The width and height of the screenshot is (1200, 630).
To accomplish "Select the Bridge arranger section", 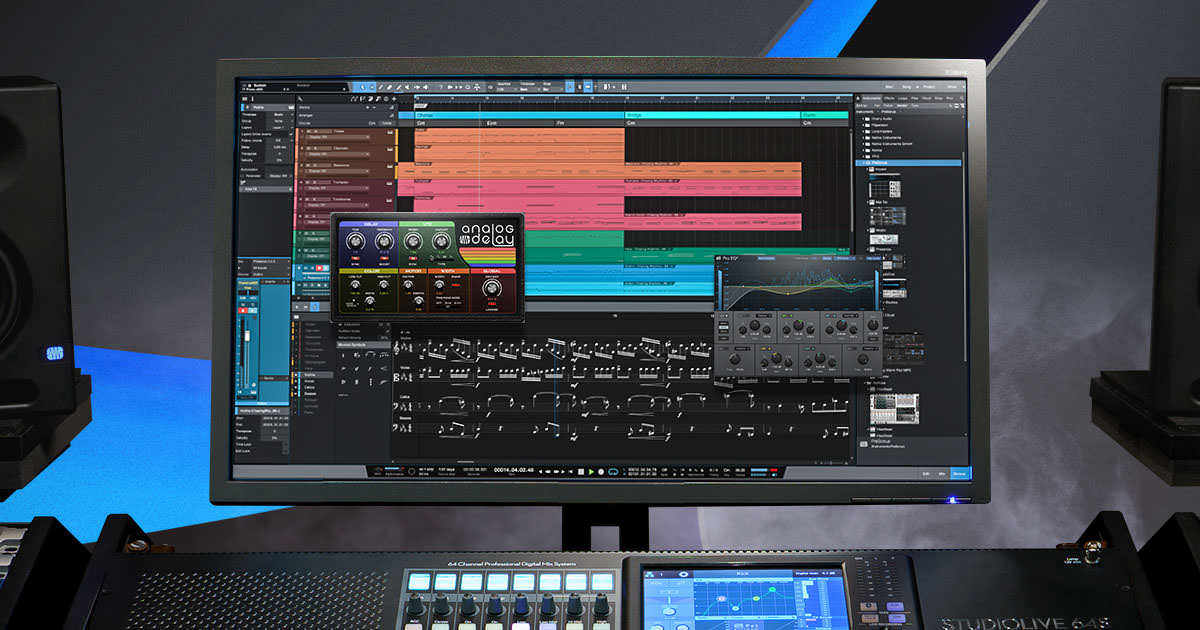I will (713, 116).
